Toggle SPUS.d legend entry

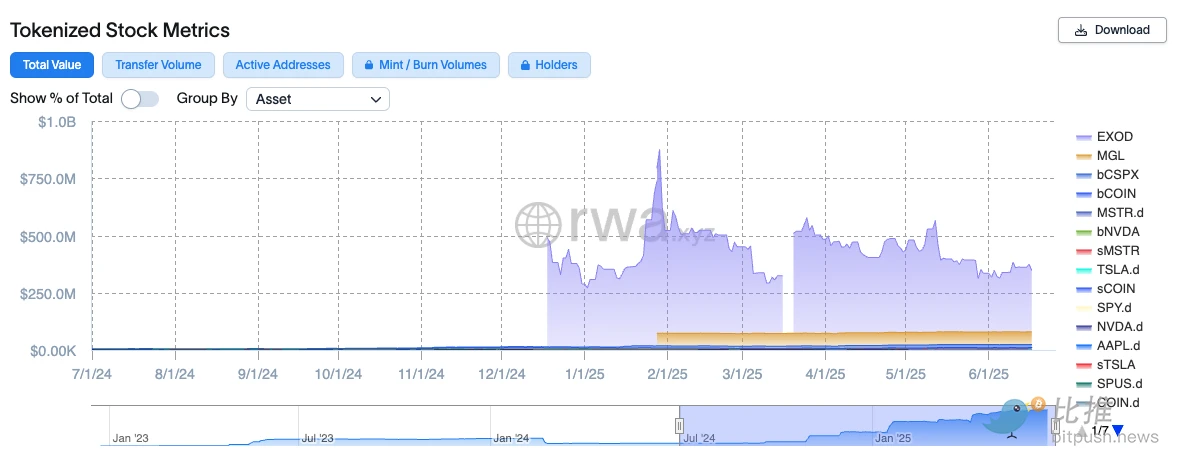[1109, 384]
